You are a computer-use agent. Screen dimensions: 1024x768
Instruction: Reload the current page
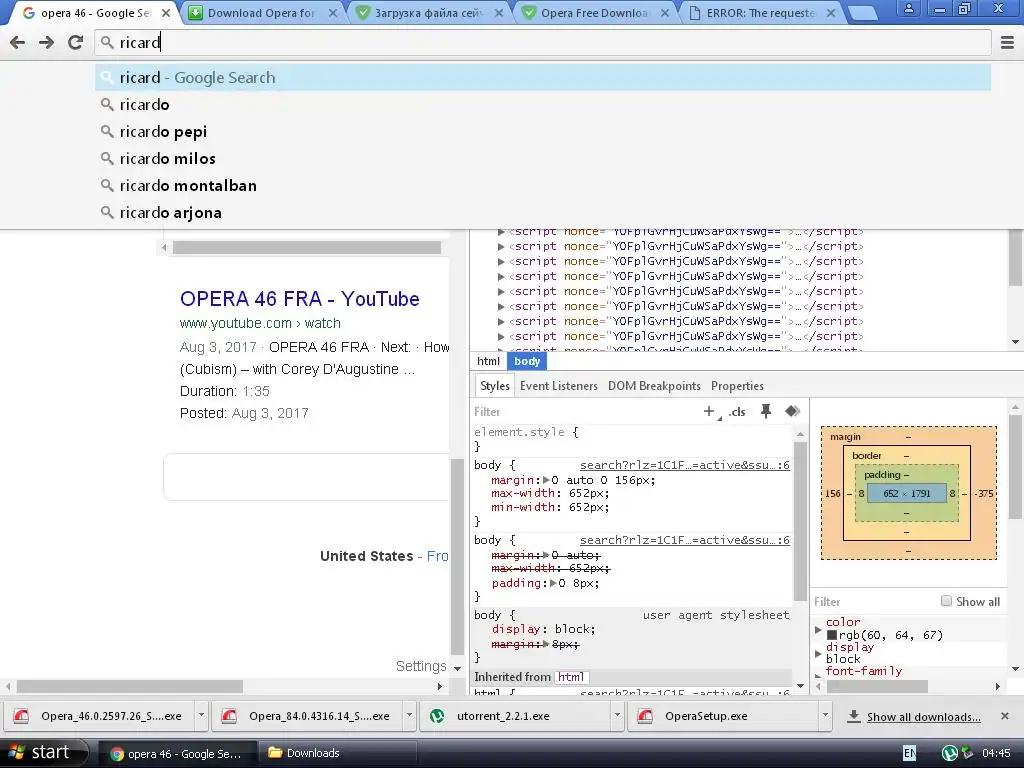pyautogui.click(x=76, y=42)
